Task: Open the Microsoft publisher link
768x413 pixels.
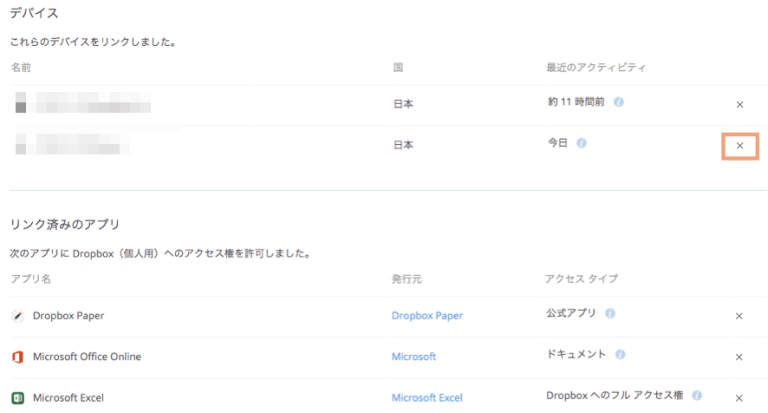Action: [x=414, y=357]
